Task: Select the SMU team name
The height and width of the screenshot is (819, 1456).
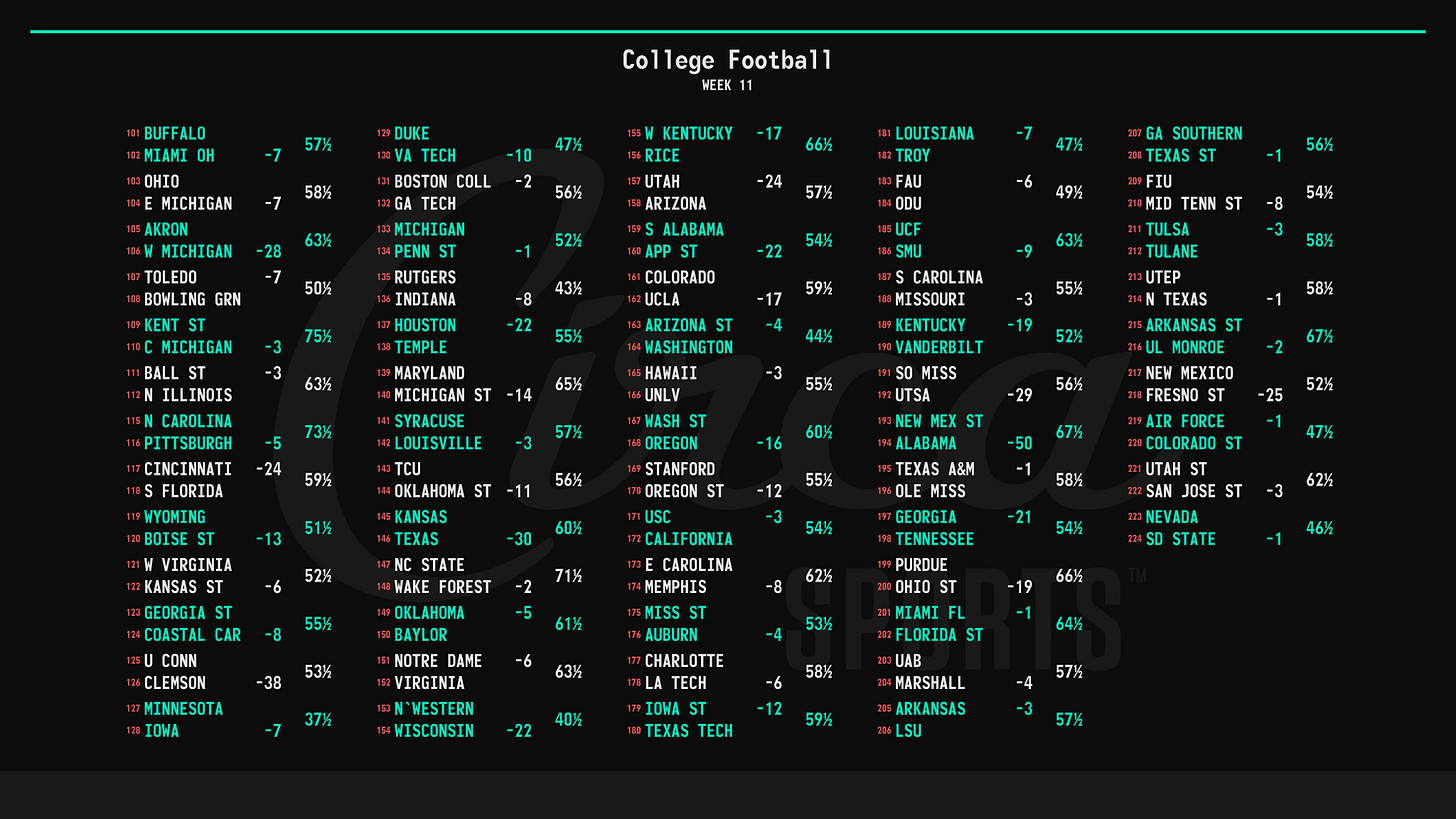Action: pos(908,251)
